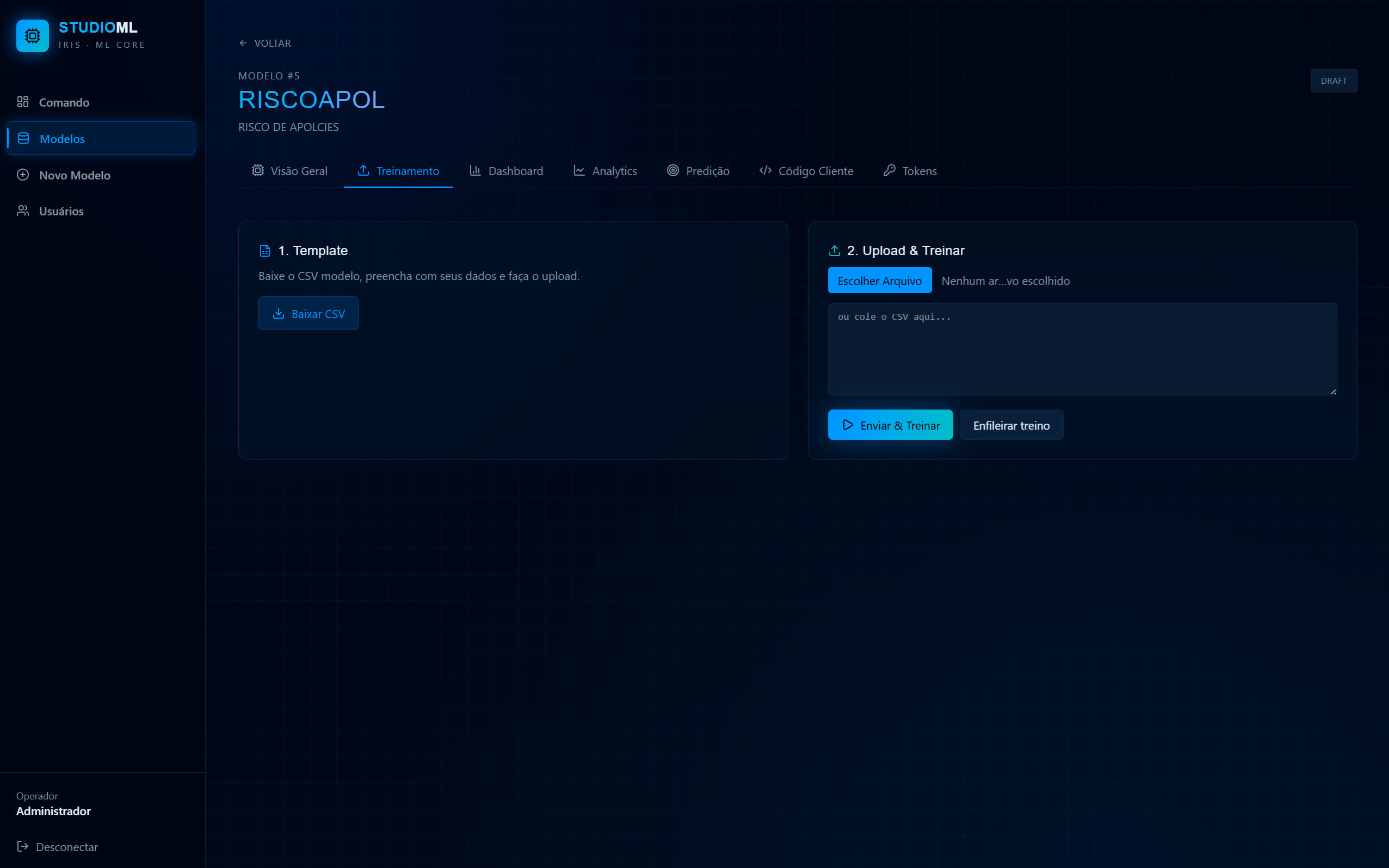Click the download icon in Baixar CSV
The image size is (1389, 868).
point(279,313)
